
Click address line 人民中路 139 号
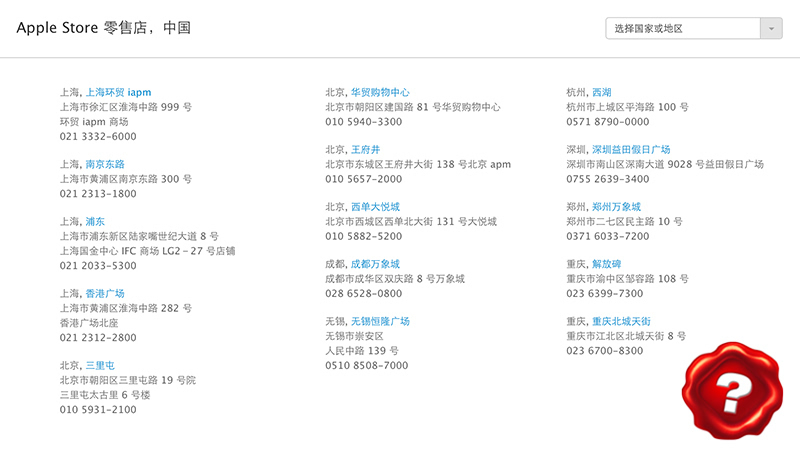(362, 350)
